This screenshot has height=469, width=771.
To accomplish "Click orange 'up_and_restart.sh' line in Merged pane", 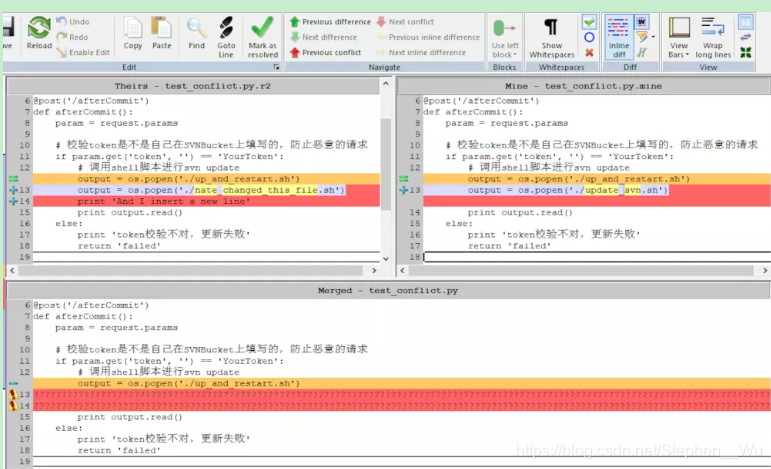I will click(x=402, y=383).
